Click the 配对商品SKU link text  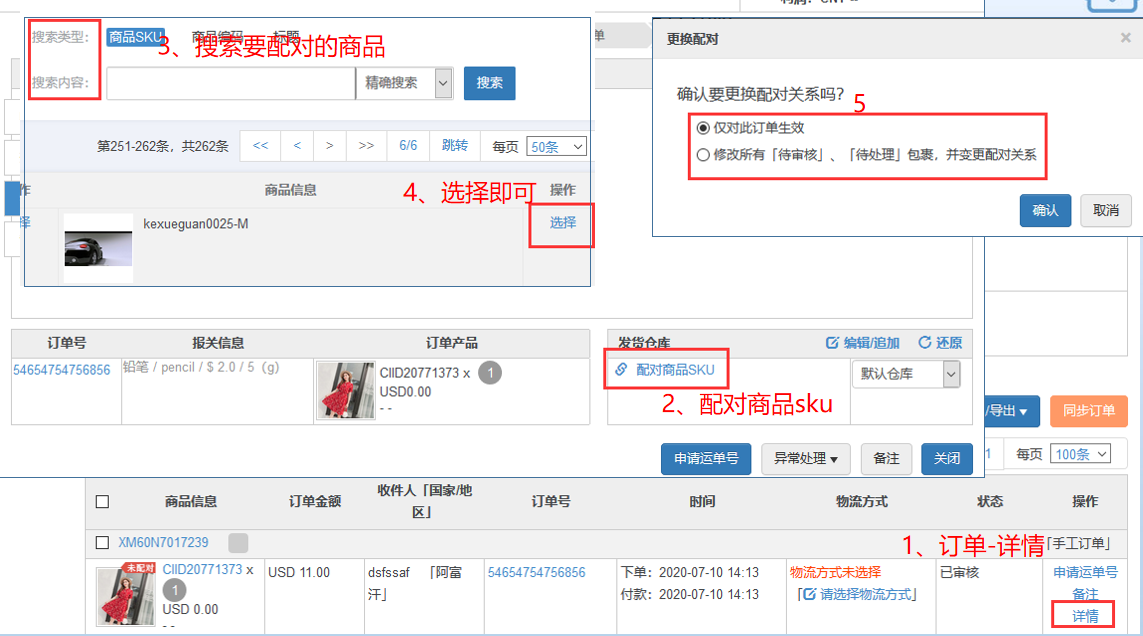[x=675, y=371]
